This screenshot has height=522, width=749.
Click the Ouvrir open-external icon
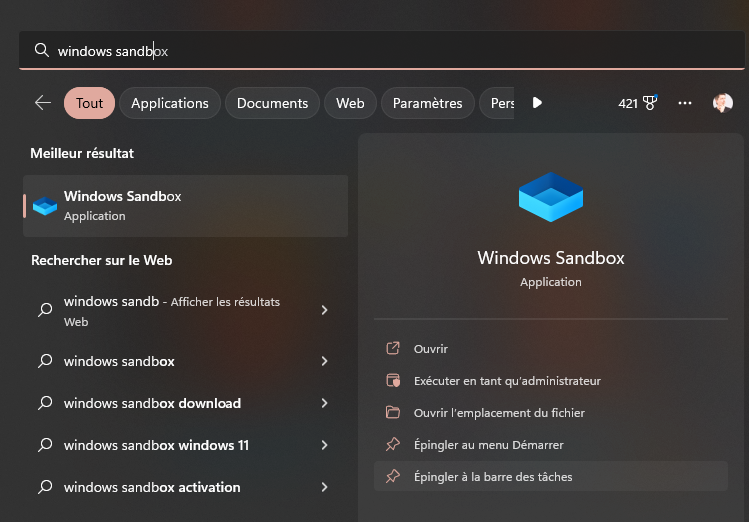click(x=393, y=348)
